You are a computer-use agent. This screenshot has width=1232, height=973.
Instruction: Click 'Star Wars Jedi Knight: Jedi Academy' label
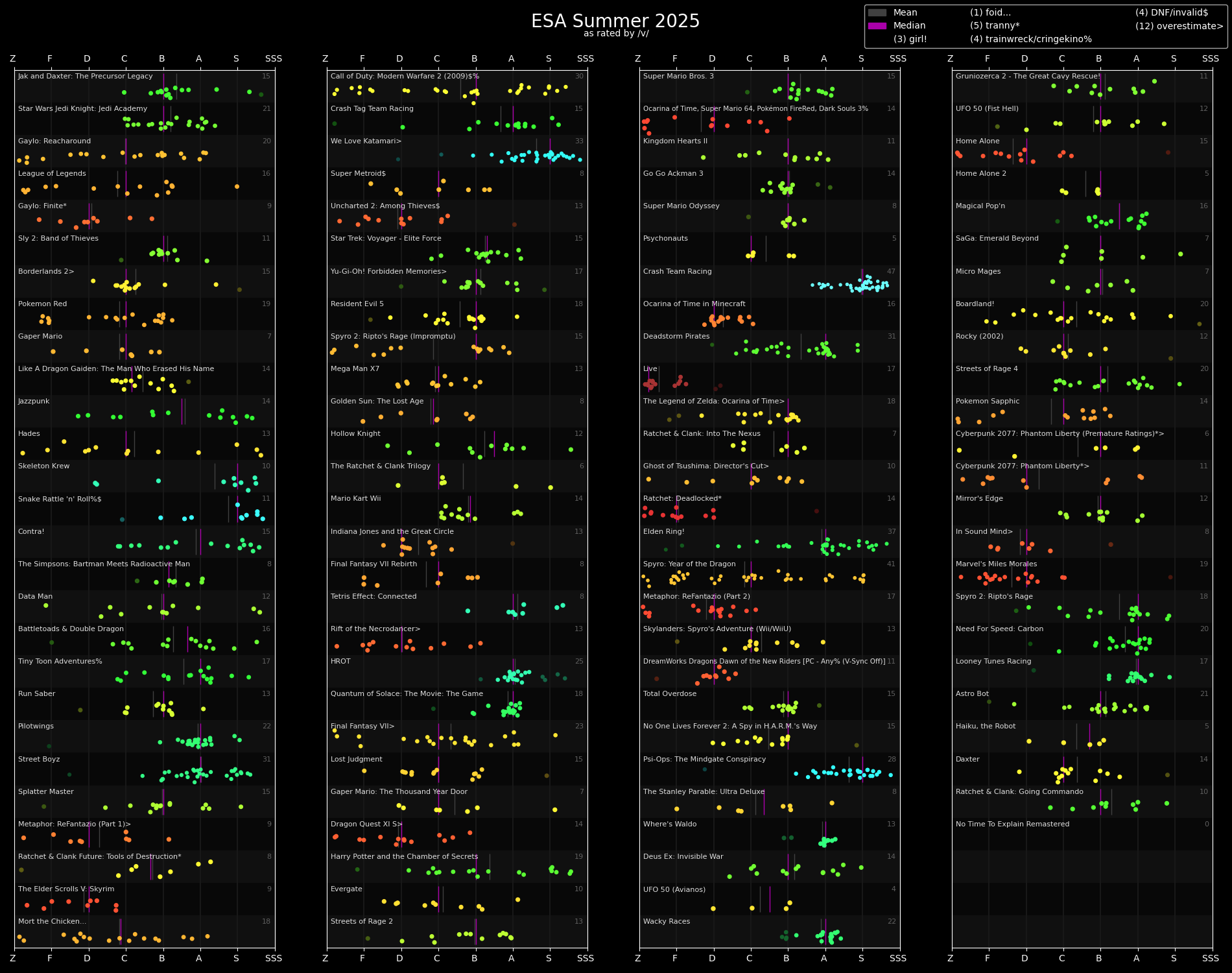(82, 109)
